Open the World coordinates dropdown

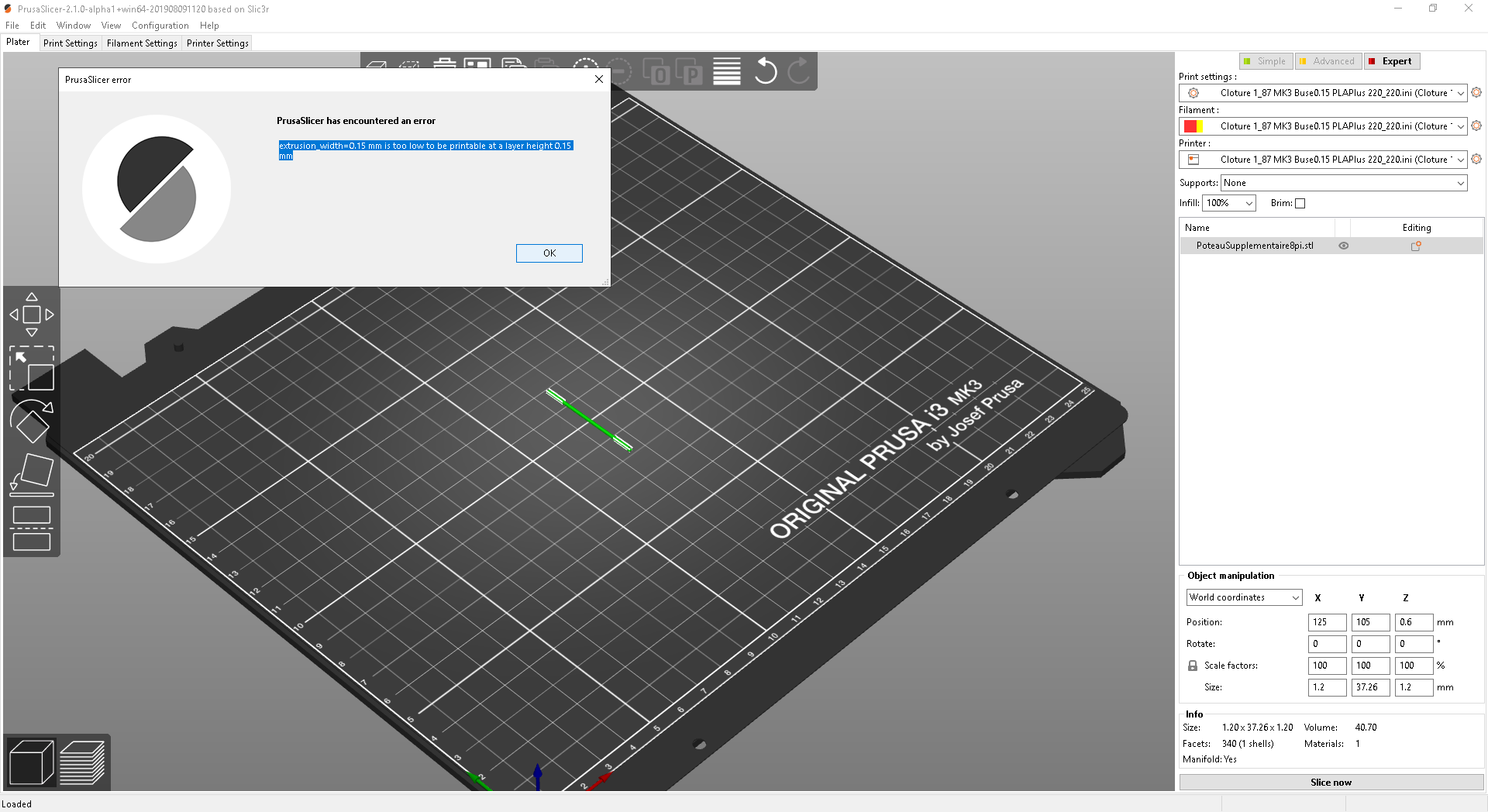point(1244,597)
